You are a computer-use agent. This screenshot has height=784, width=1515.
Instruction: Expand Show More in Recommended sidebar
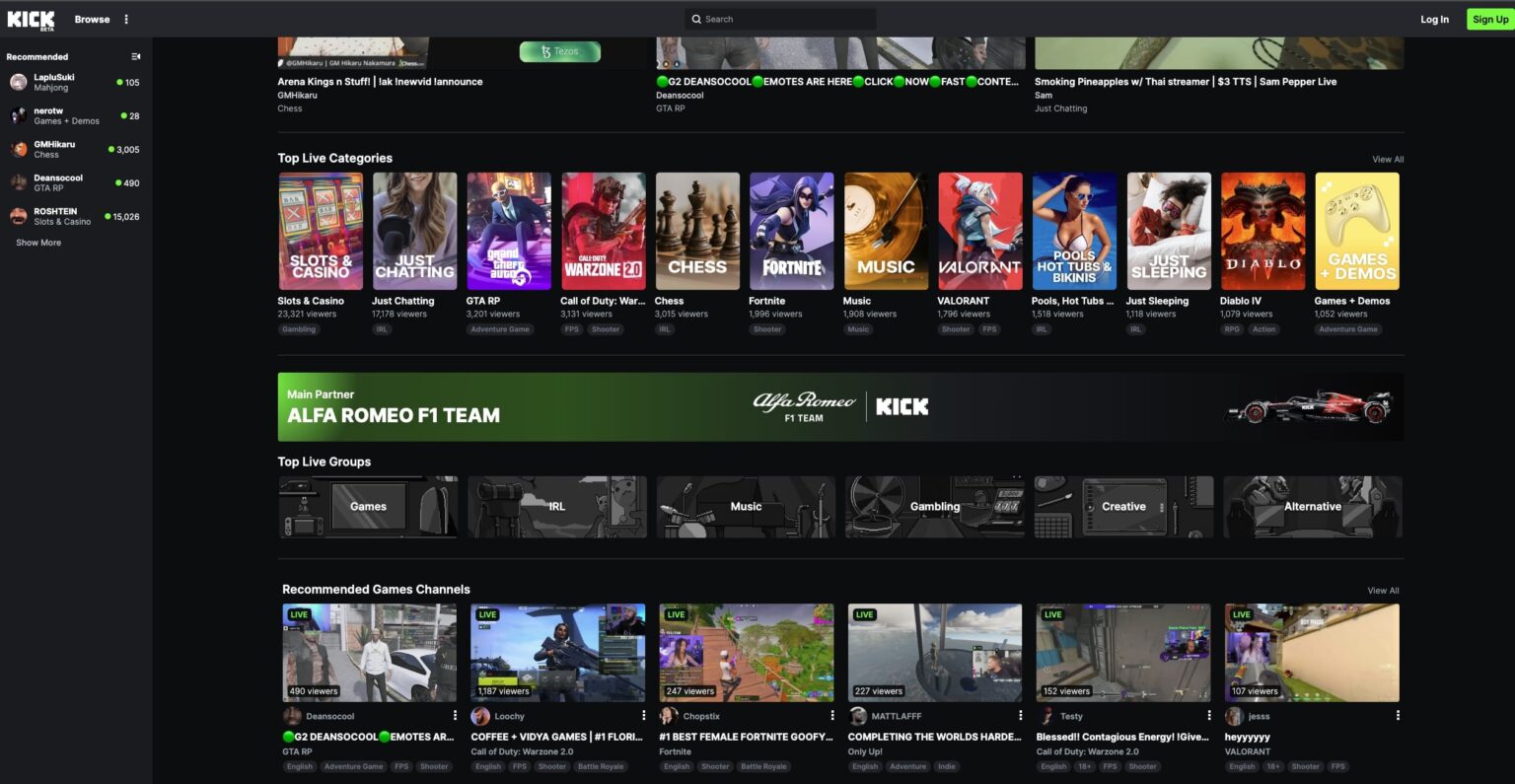tap(38, 243)
